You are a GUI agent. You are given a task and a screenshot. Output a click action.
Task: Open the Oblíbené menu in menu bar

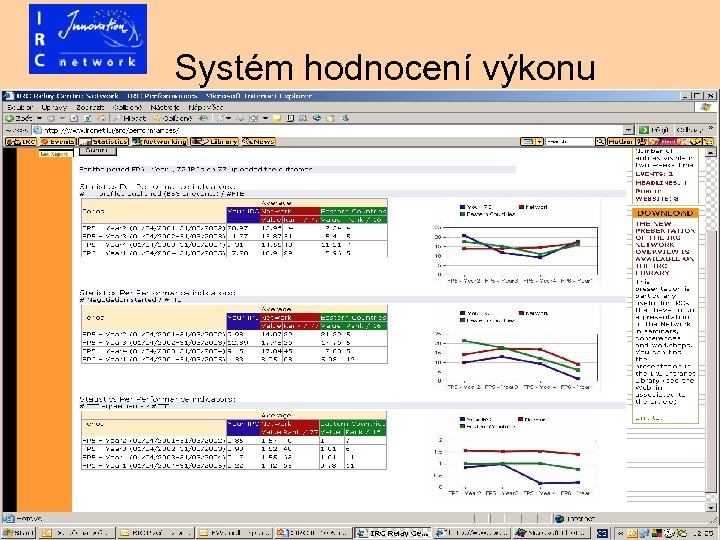[x=127, y=107]
